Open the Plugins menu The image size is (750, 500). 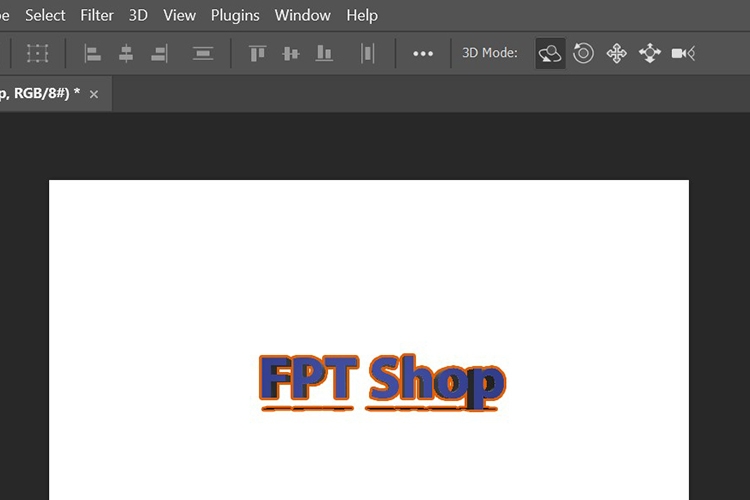[x=235, y=15]
